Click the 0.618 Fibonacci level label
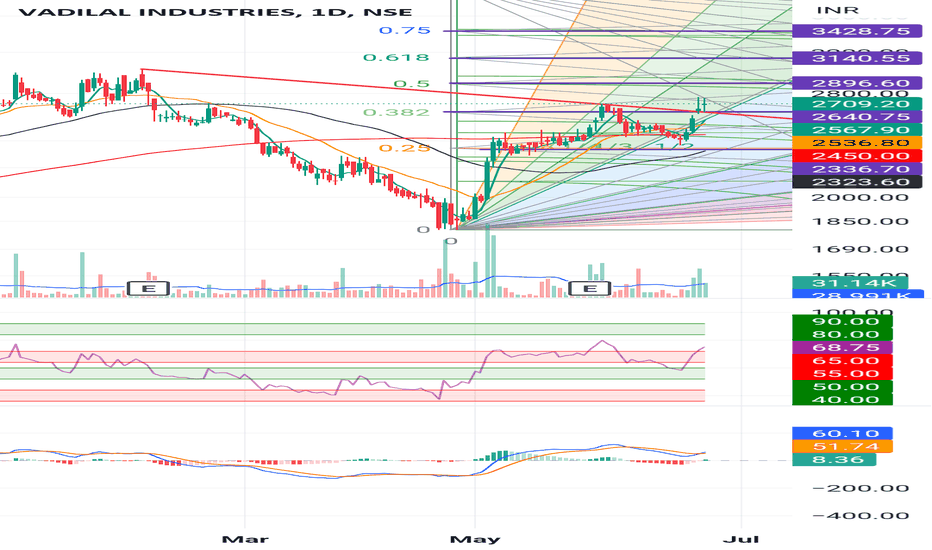This screenshot has width=932, height=550. click(396, 58)
